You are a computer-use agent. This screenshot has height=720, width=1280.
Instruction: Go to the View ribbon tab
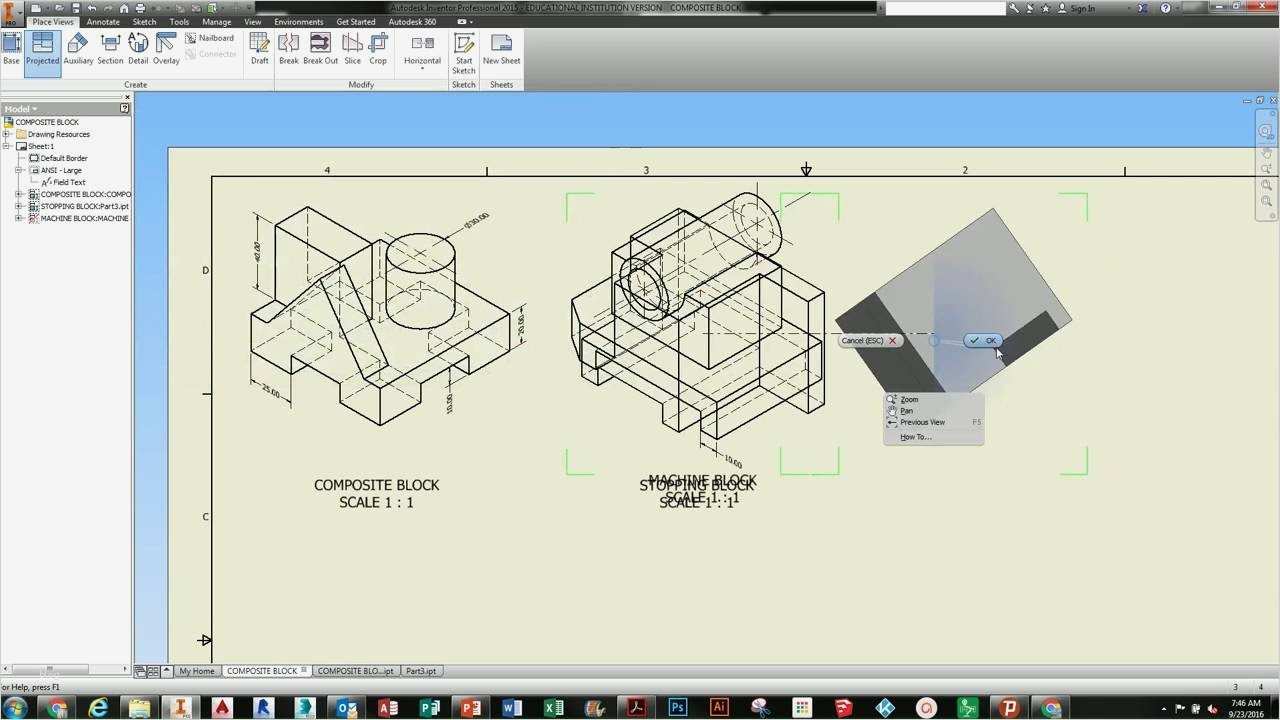(x=253, y=21)
